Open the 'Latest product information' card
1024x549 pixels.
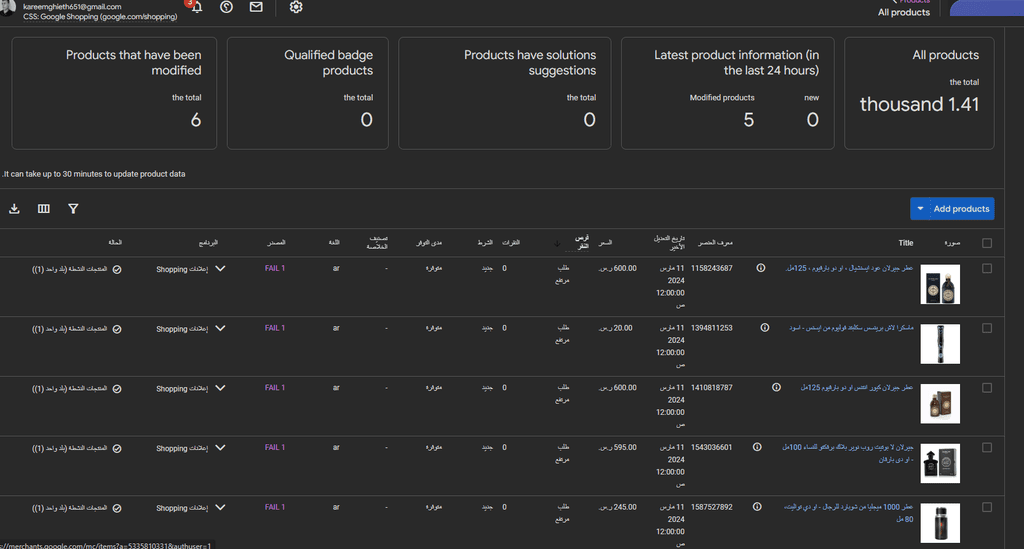point(728,93)
